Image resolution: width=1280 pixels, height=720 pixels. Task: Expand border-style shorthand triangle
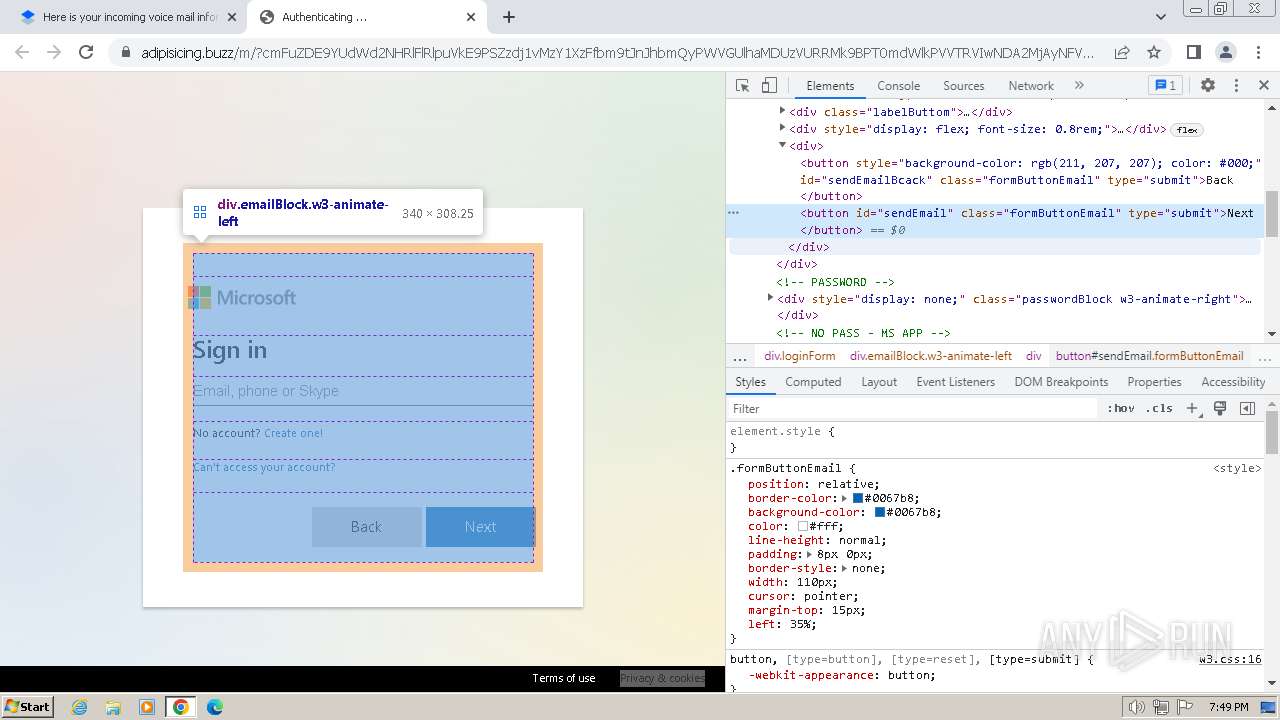coord(844,569)
